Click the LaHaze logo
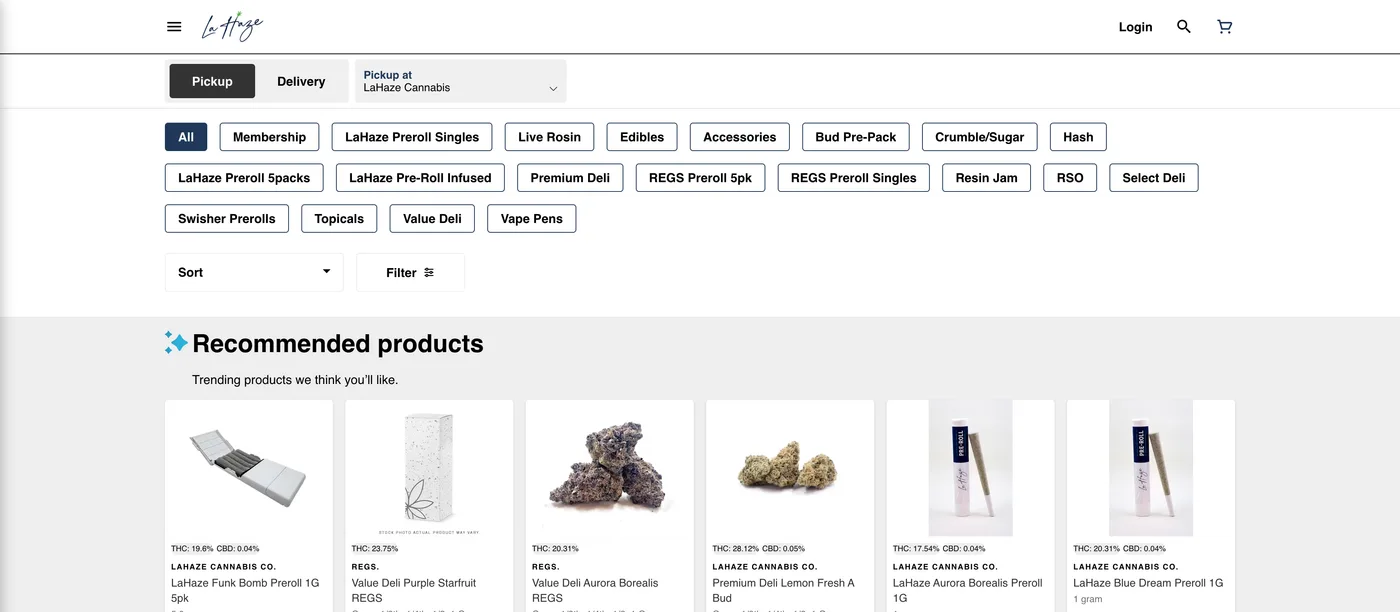This screenshot has width=1400, height=612. [232, 27]
